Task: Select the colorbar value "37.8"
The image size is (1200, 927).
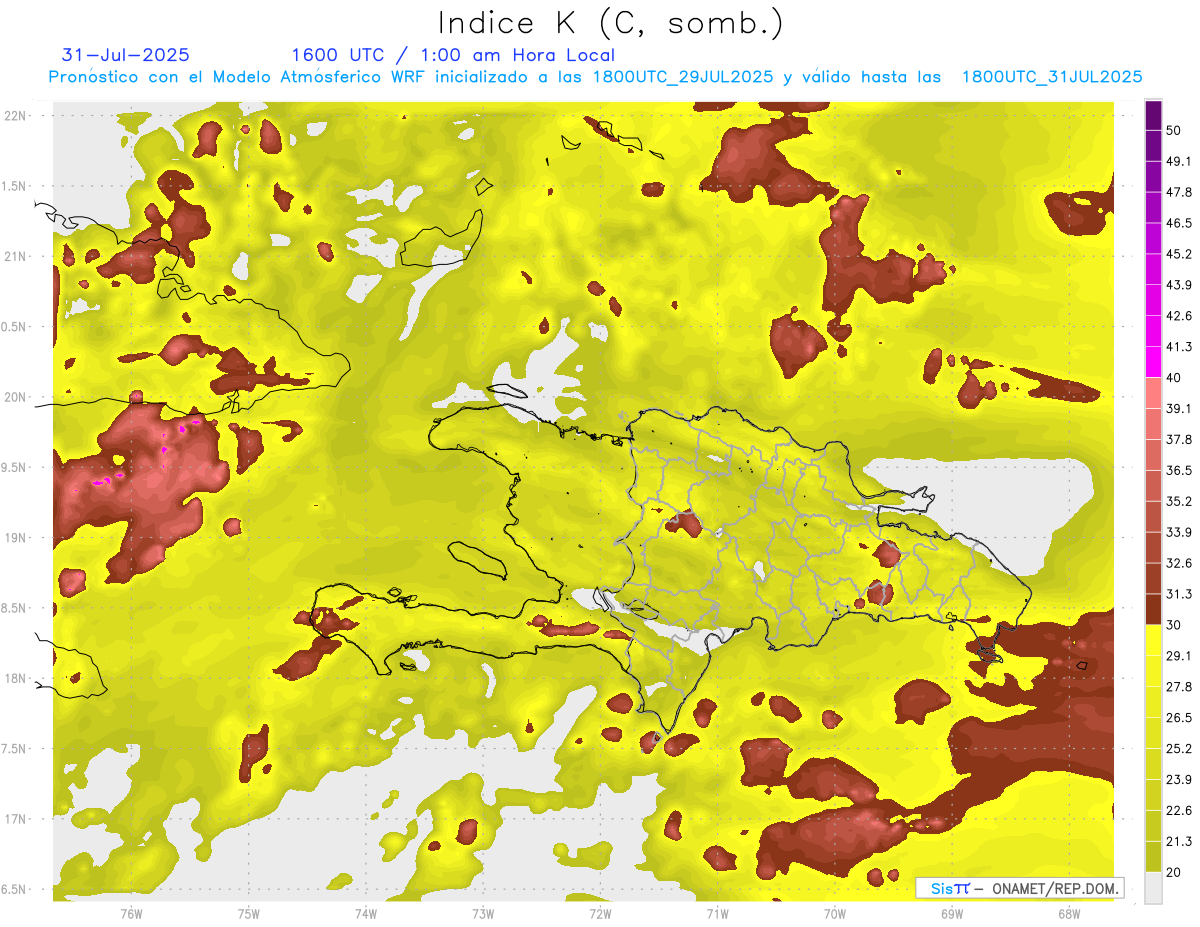Action: point(1178,440)
